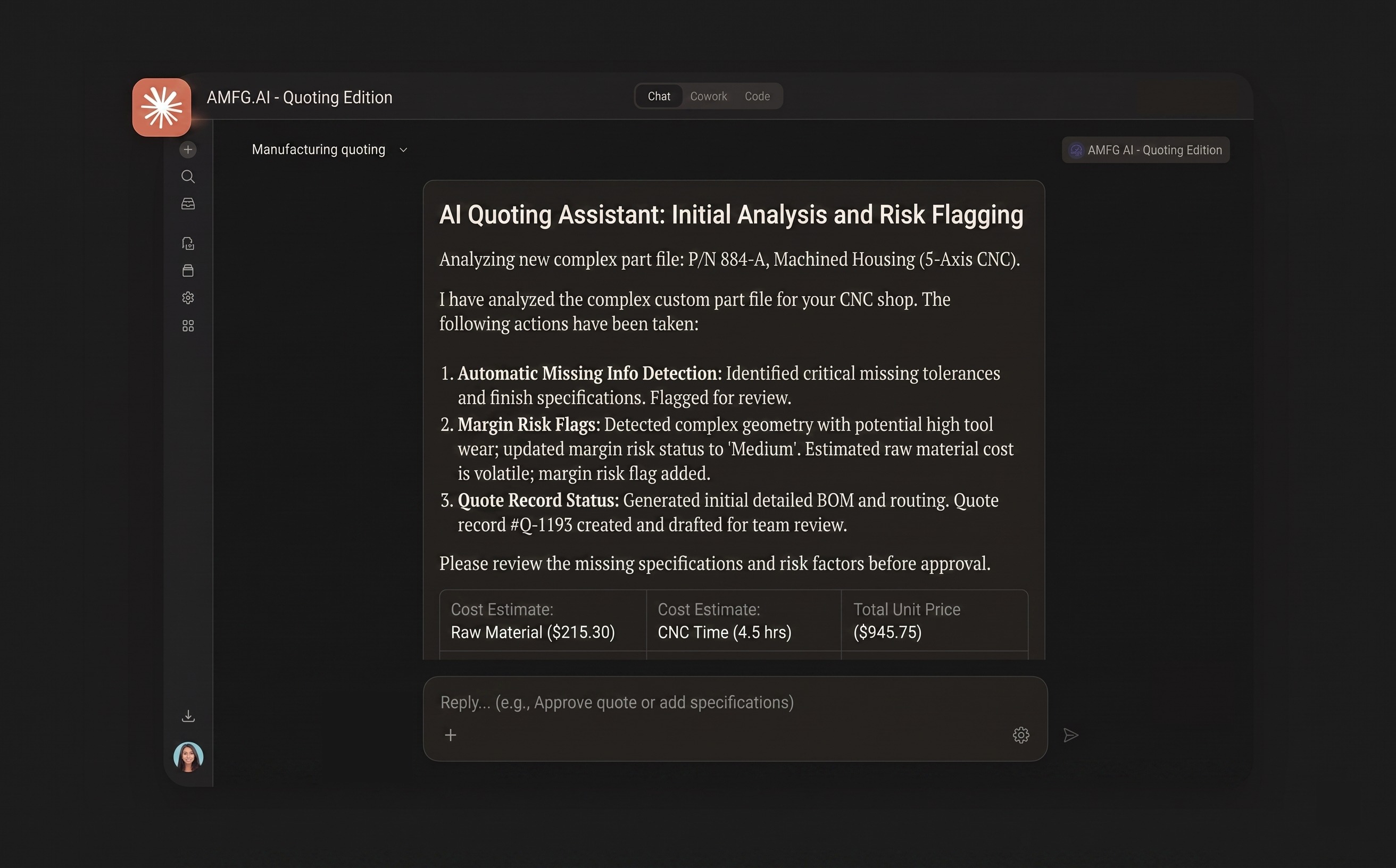Send the reply with the paper plane icon
Image resolution: width=1396 pixels, height=868 pixels.
click(1071, 736)
